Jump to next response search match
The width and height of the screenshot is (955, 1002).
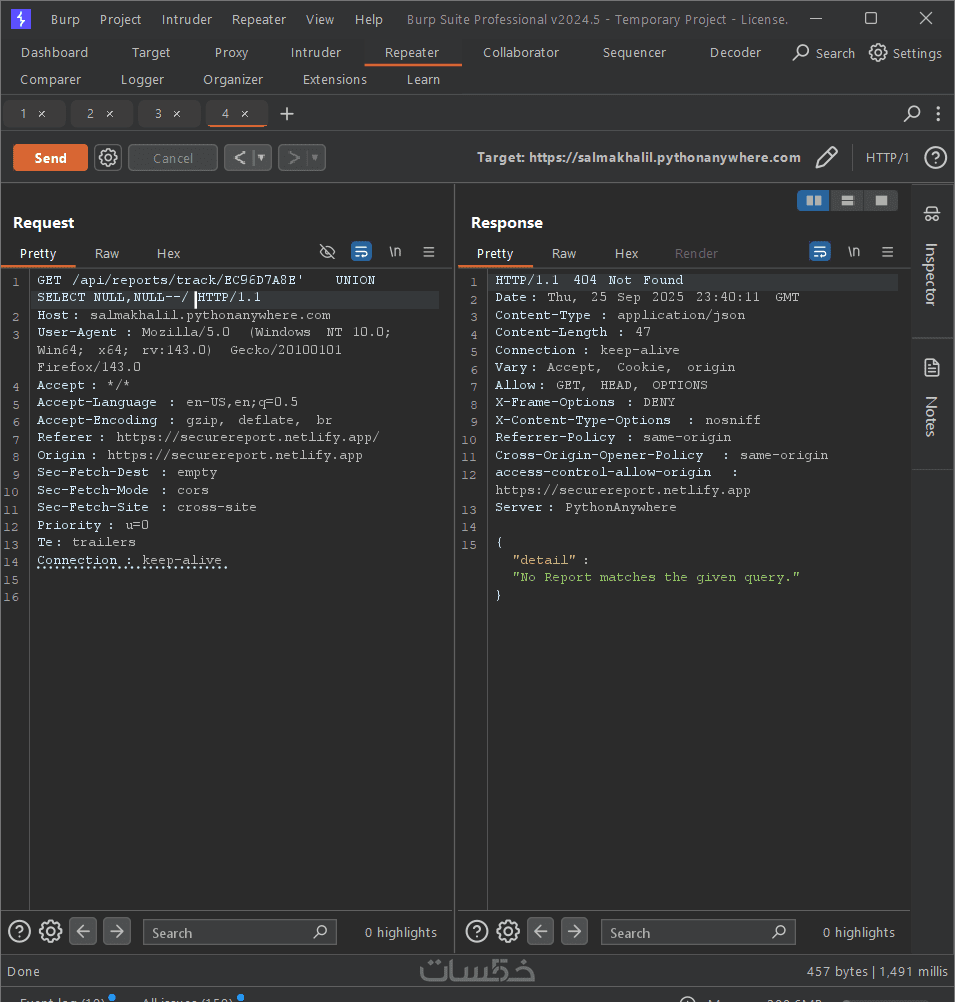coord(575,931)
